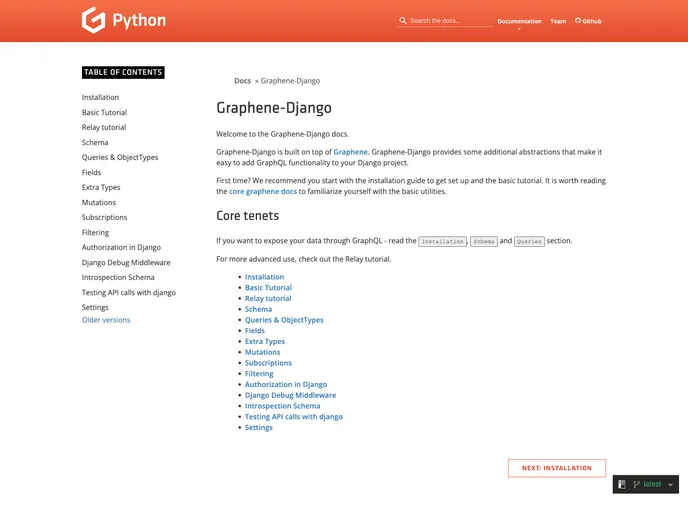This screenshot has width=688, height=512.
Task: Open Django Debug Middleware in sidebar
Action: click(126, 262)
